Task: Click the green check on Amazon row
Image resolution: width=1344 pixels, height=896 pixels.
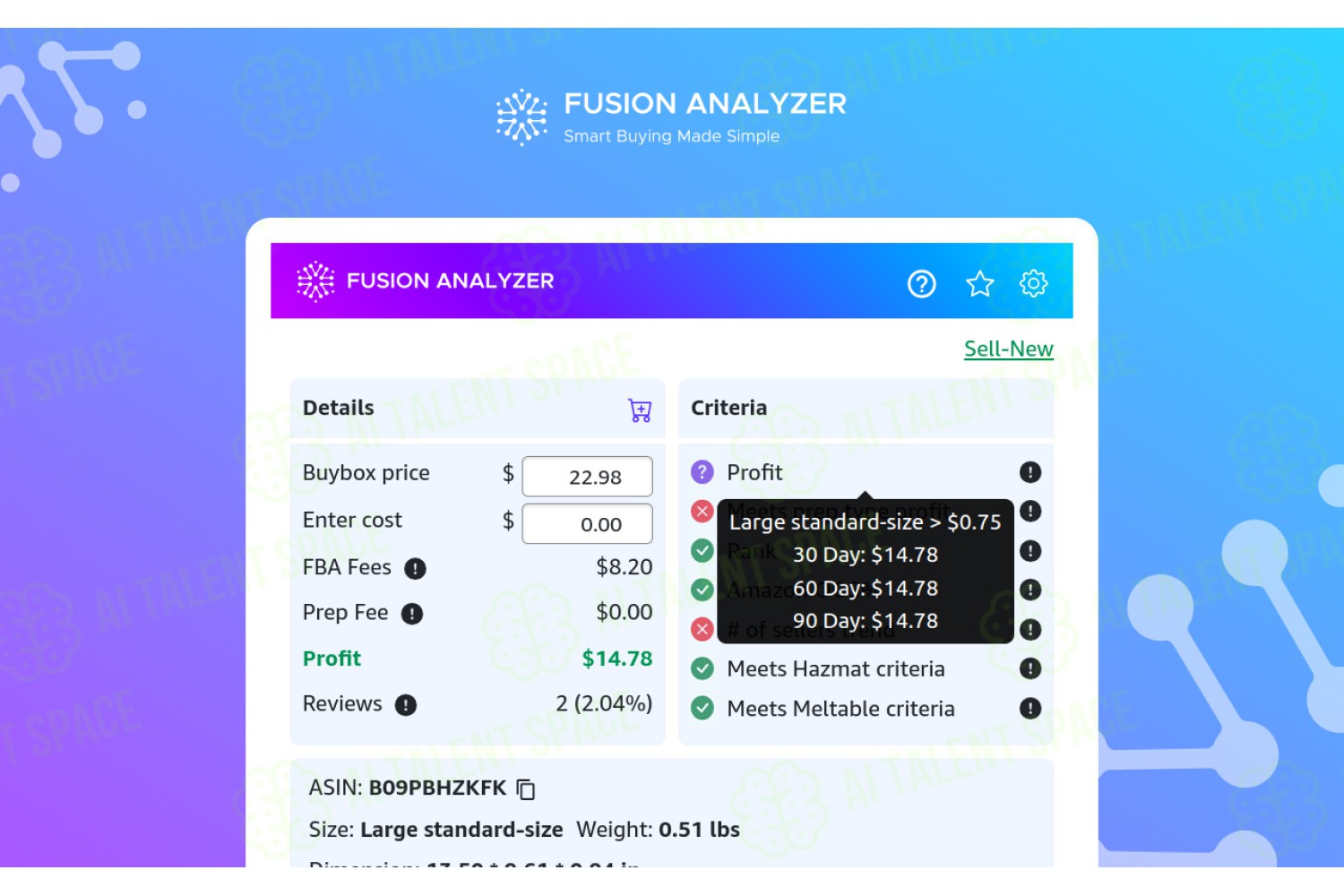Action: [x=702, y=590]
